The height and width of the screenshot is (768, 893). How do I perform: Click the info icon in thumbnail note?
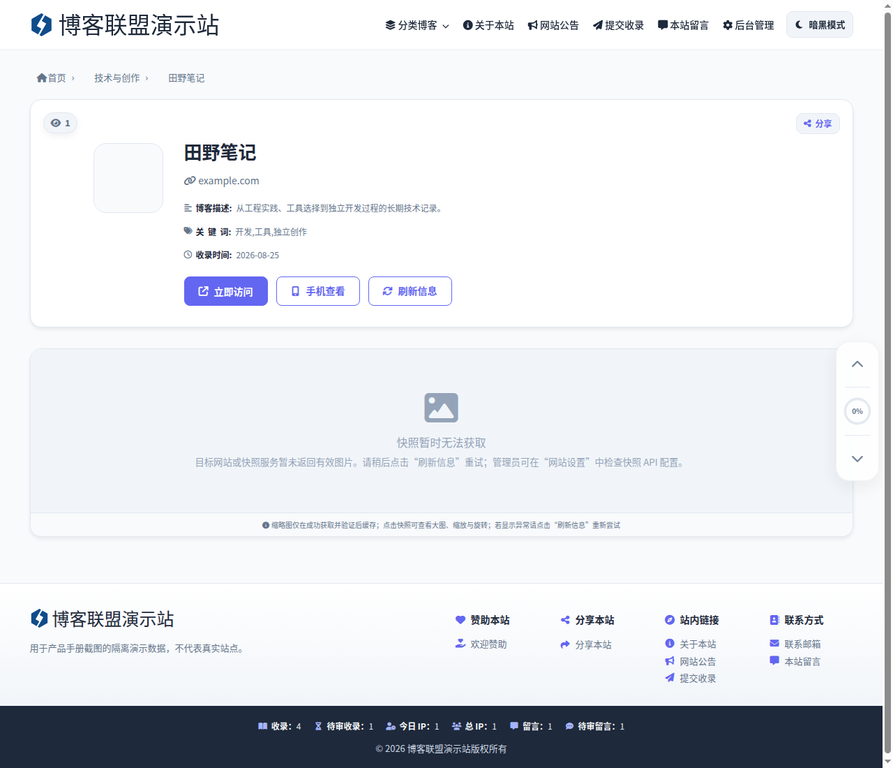265,525
